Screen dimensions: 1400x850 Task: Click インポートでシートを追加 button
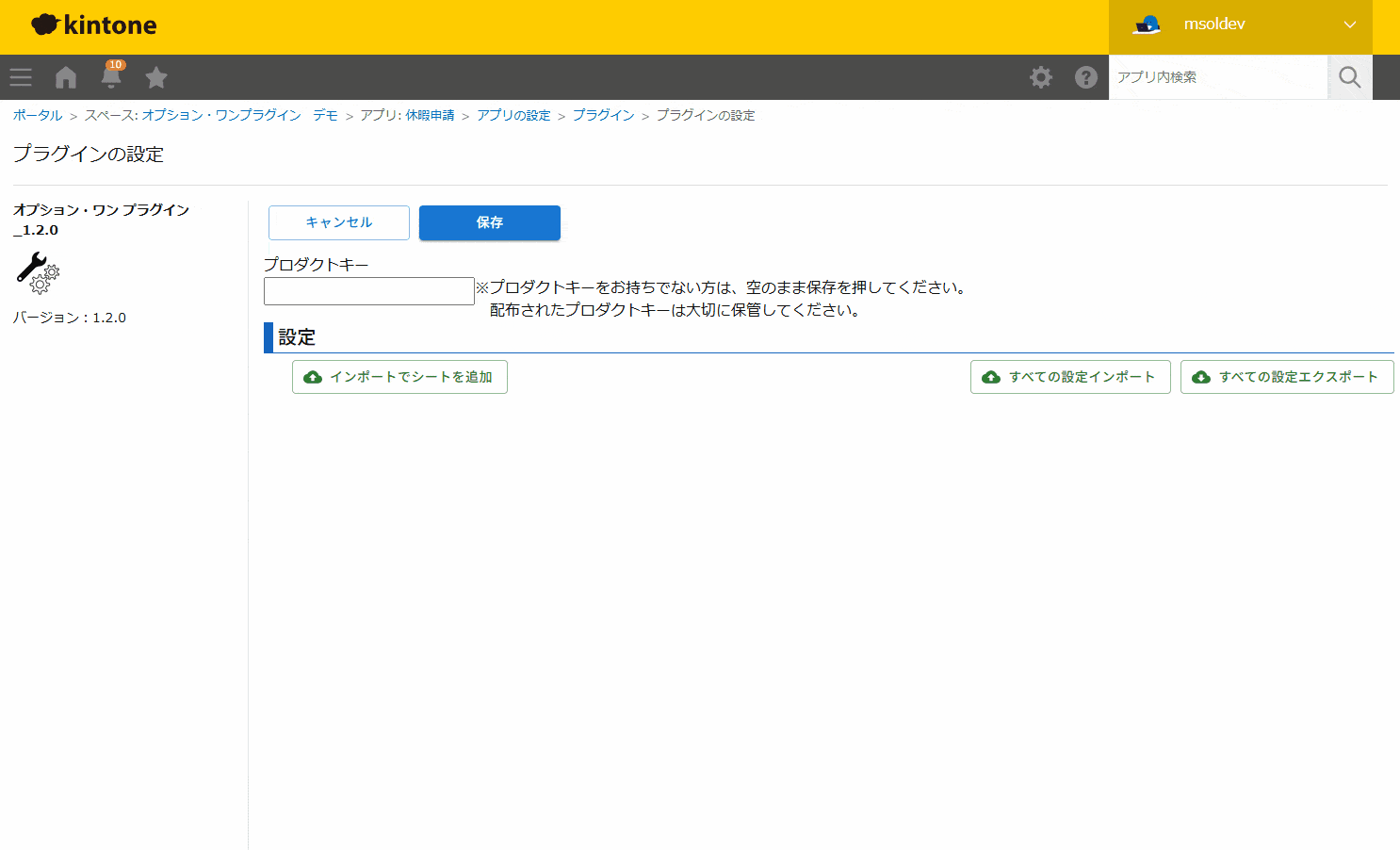coord(399,377)
